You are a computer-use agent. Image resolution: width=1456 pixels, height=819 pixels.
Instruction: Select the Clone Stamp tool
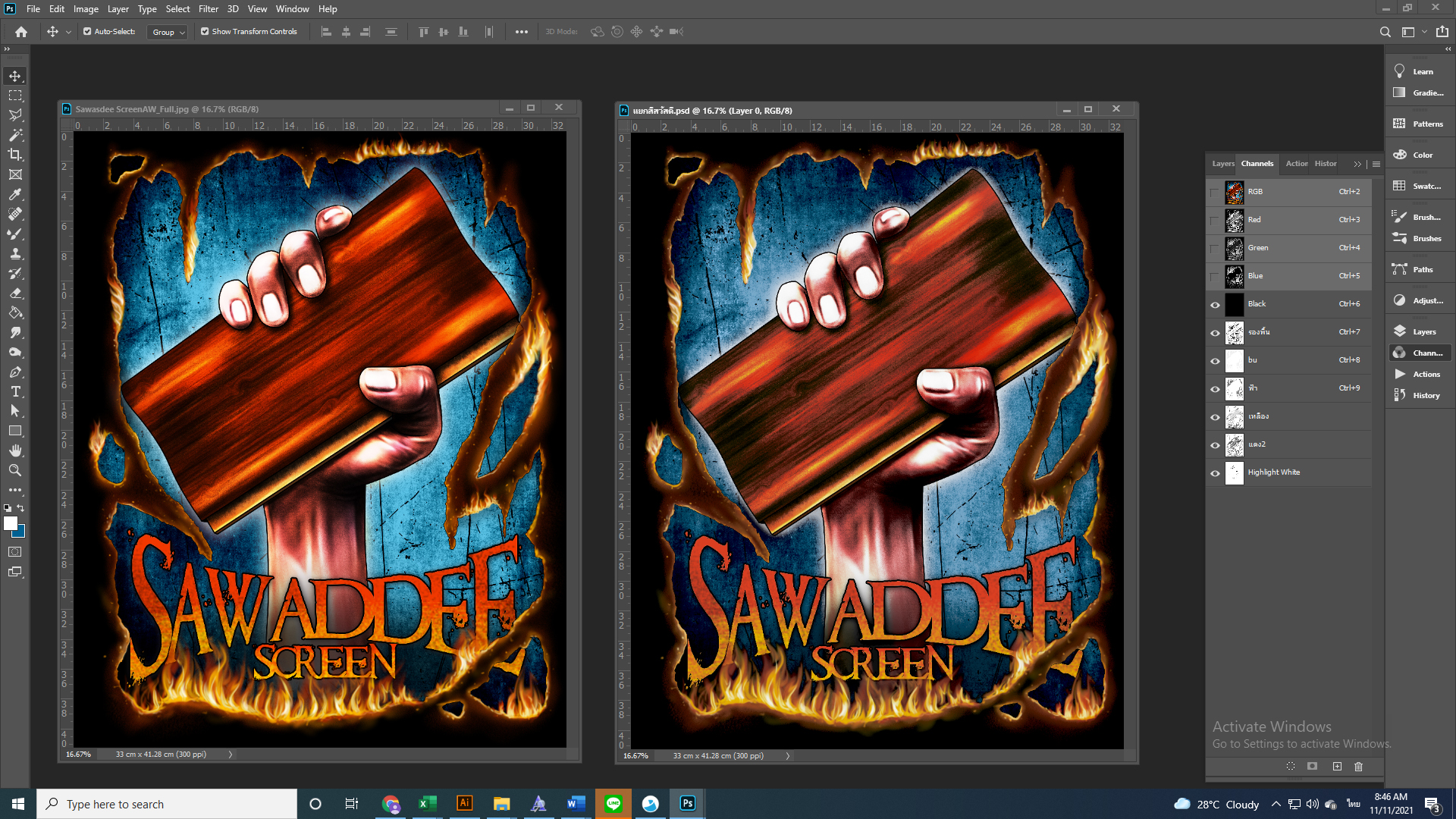pyautogui.click(x=15, y=253)
